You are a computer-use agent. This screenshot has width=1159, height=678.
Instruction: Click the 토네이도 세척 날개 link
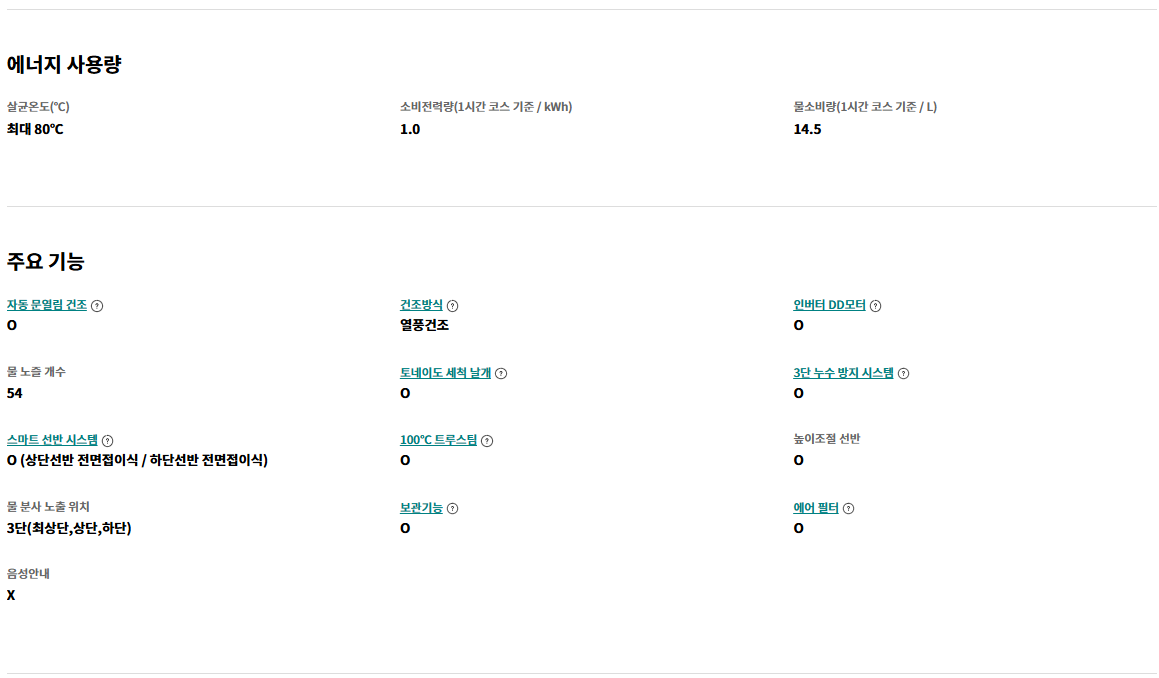(x=446, y=373)
